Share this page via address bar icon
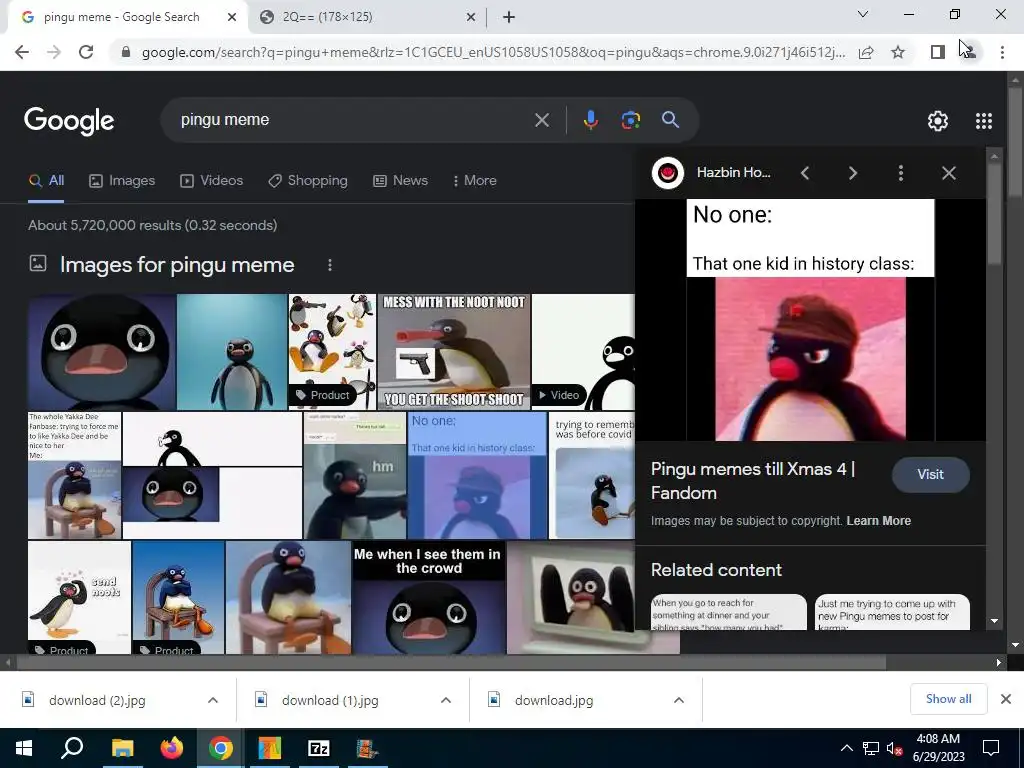The height and width of the screenshot is (768, 1024). coord(866,52)
